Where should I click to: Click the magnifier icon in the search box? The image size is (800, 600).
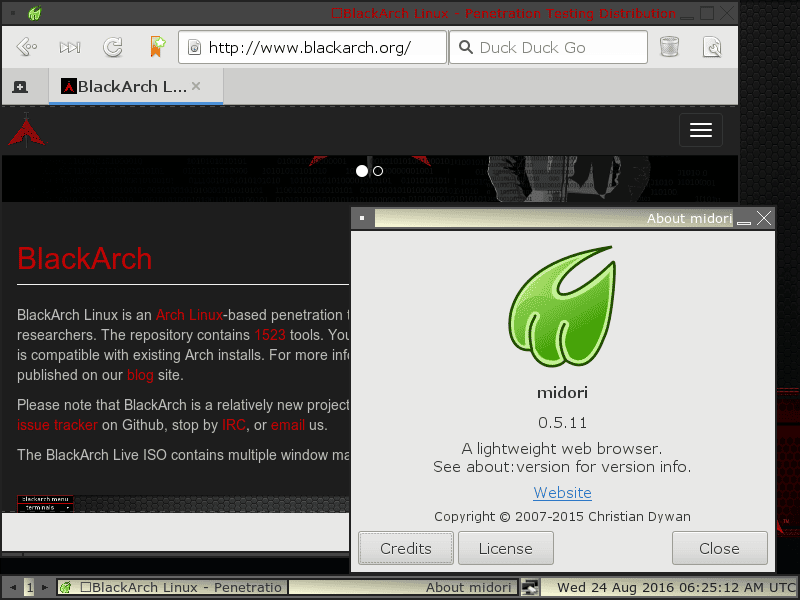pyautogui.click(x=465, y=47)
